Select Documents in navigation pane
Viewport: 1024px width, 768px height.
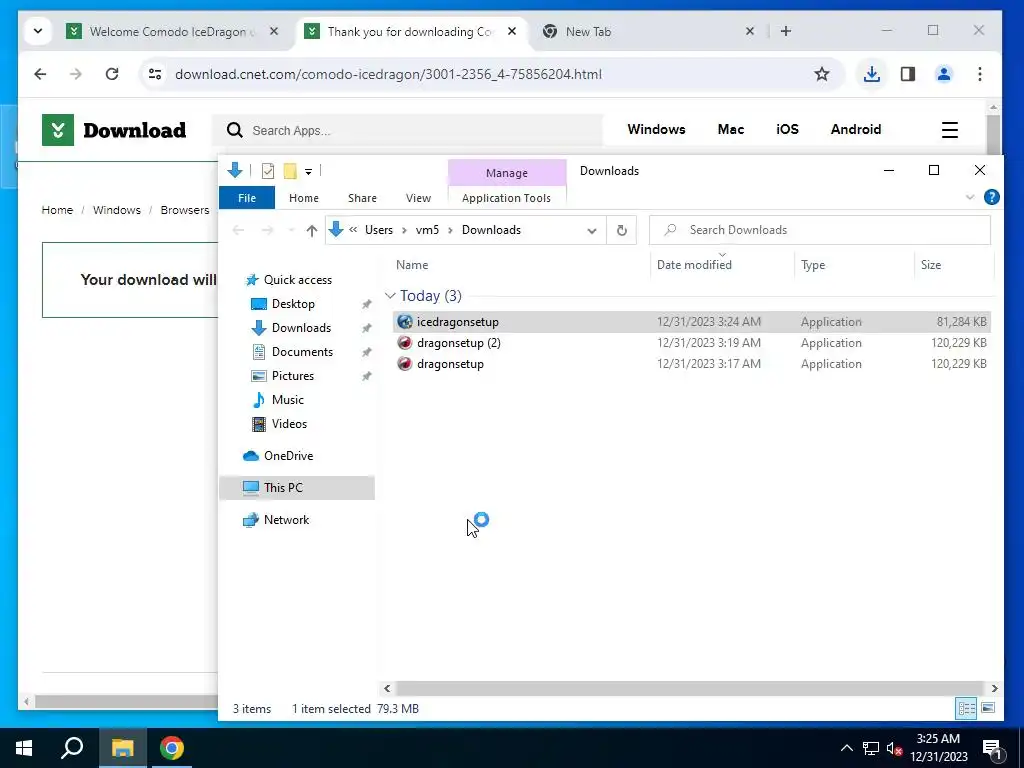pos(302,352)
